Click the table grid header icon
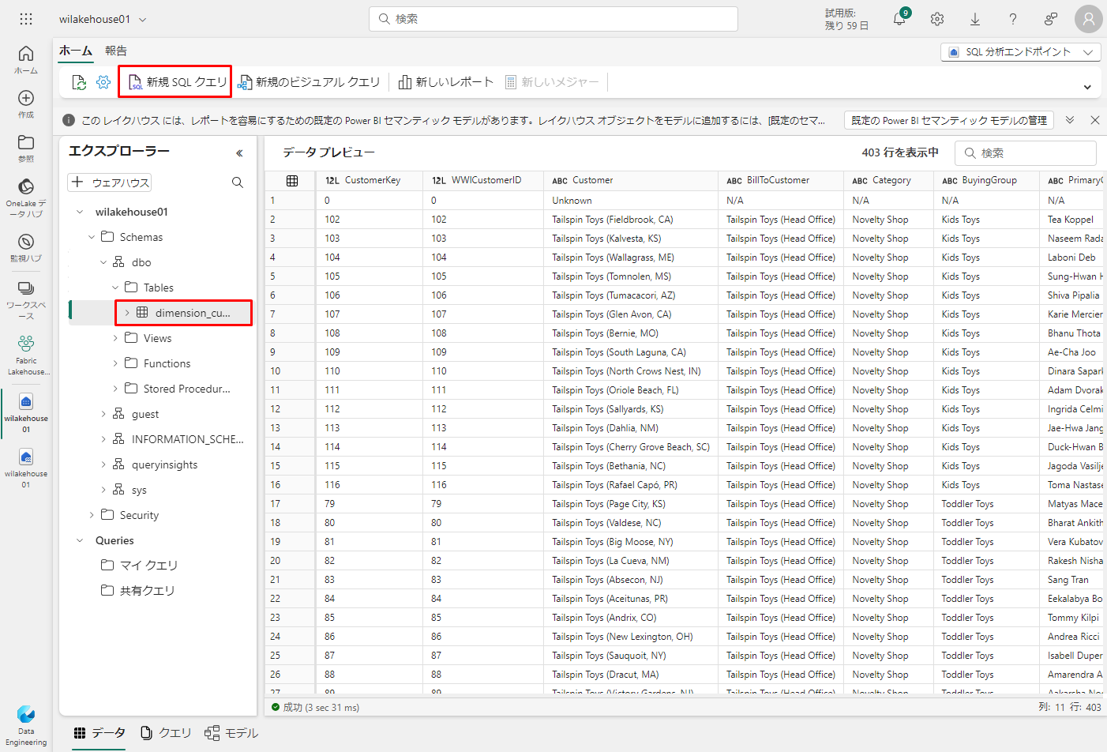The height and width of the screenshot is (752, 1107). click(x=292, y=181)
